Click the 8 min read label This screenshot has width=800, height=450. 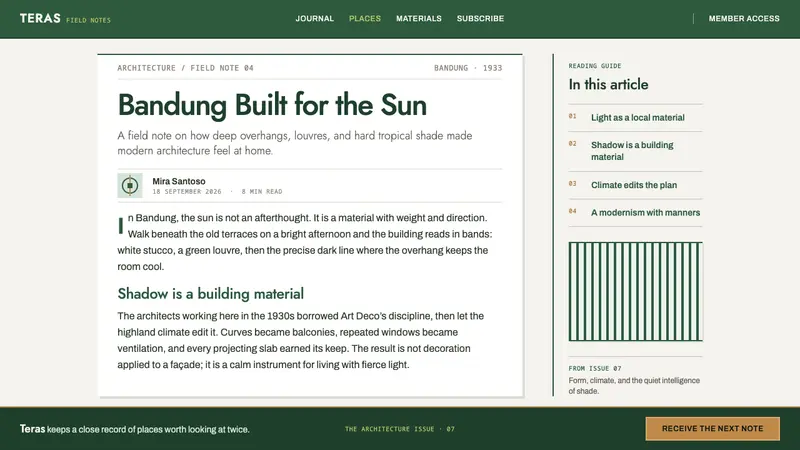point(262,192)
